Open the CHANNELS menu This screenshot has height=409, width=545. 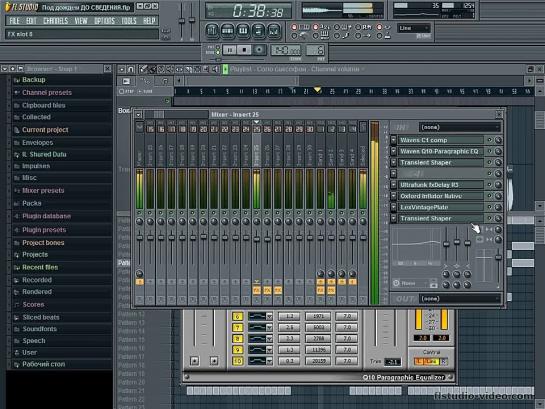55,21
